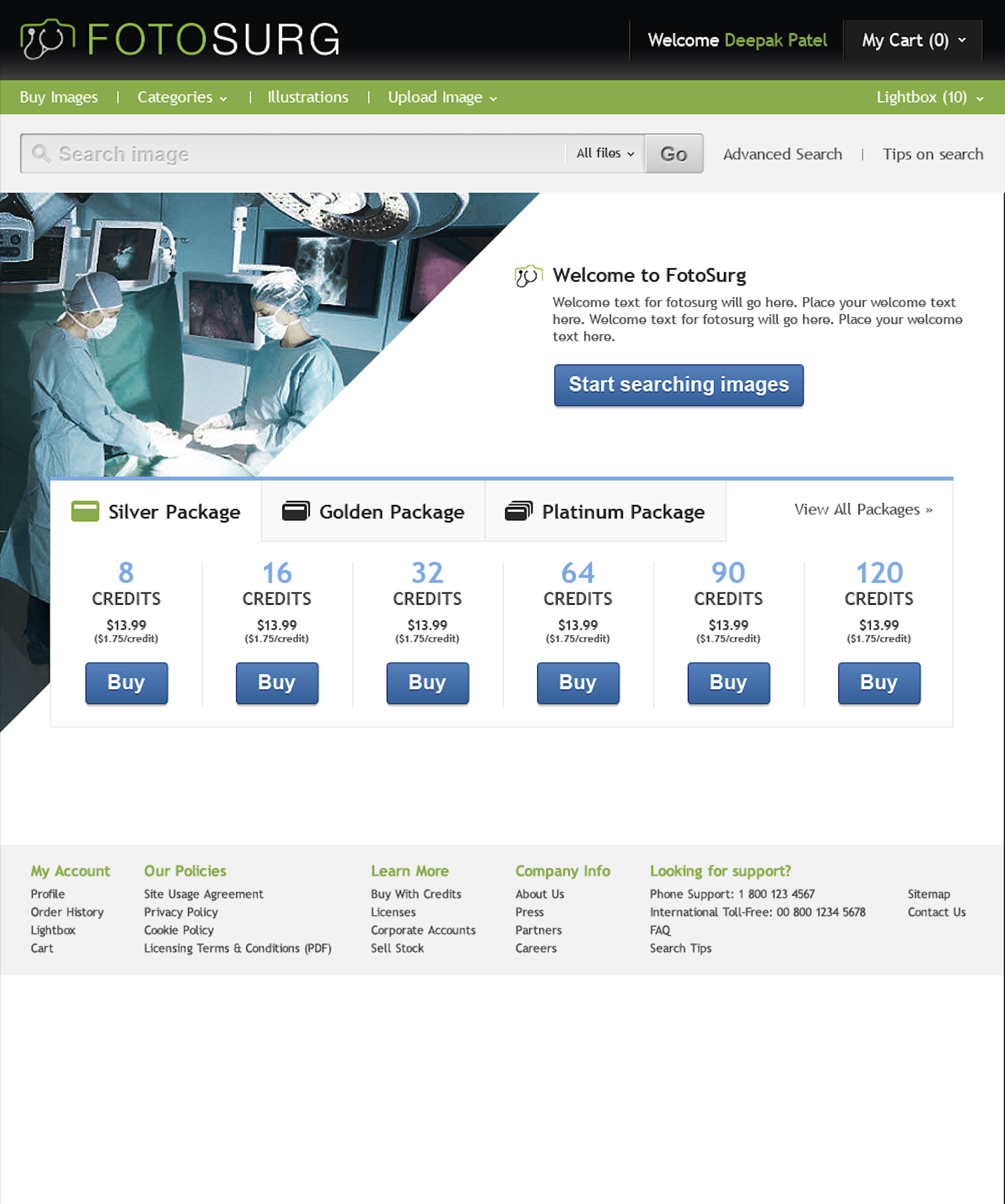The image size is (1005, 1204).
Task: Open About Us footer link
Action: [540, 894]
